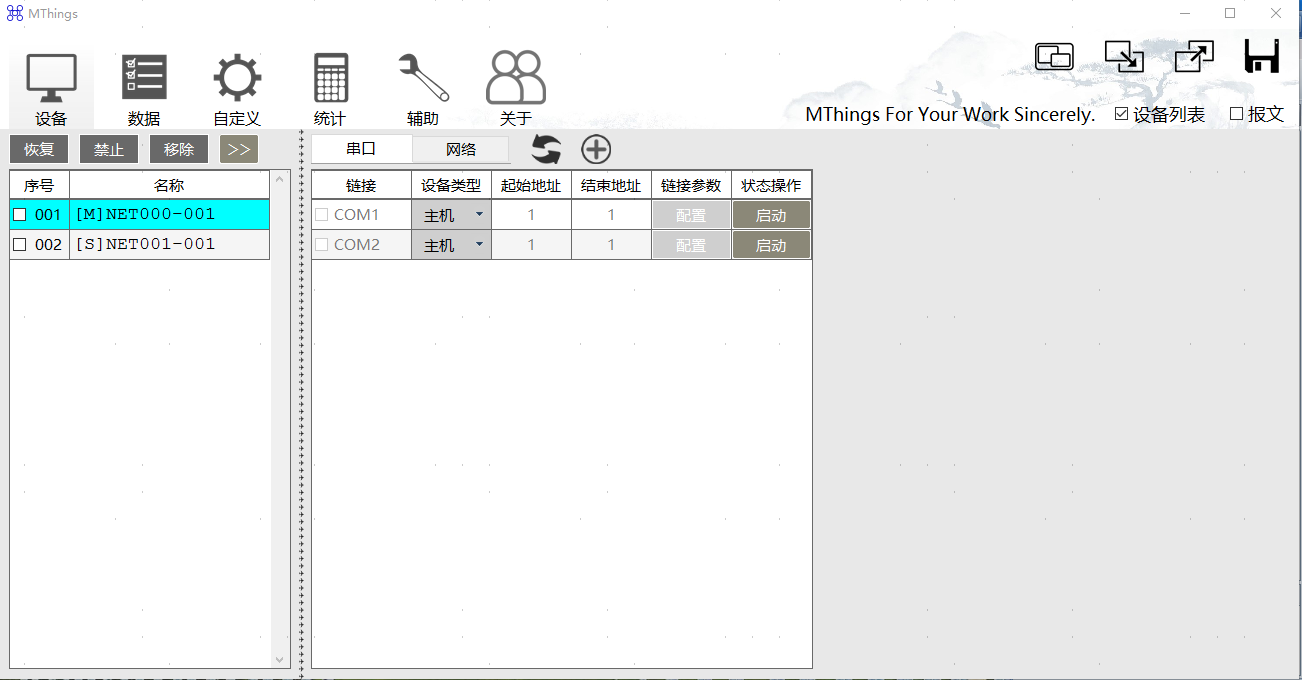Viewport: 1302px width, 680px height.
Task: Open the 关于 people icon
Action: 516,78
